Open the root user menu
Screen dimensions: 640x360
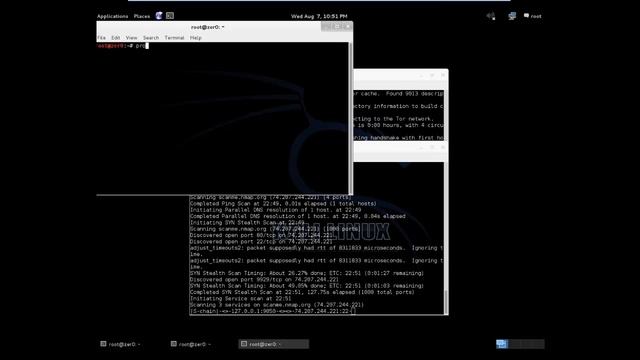(x=533, y=16)
